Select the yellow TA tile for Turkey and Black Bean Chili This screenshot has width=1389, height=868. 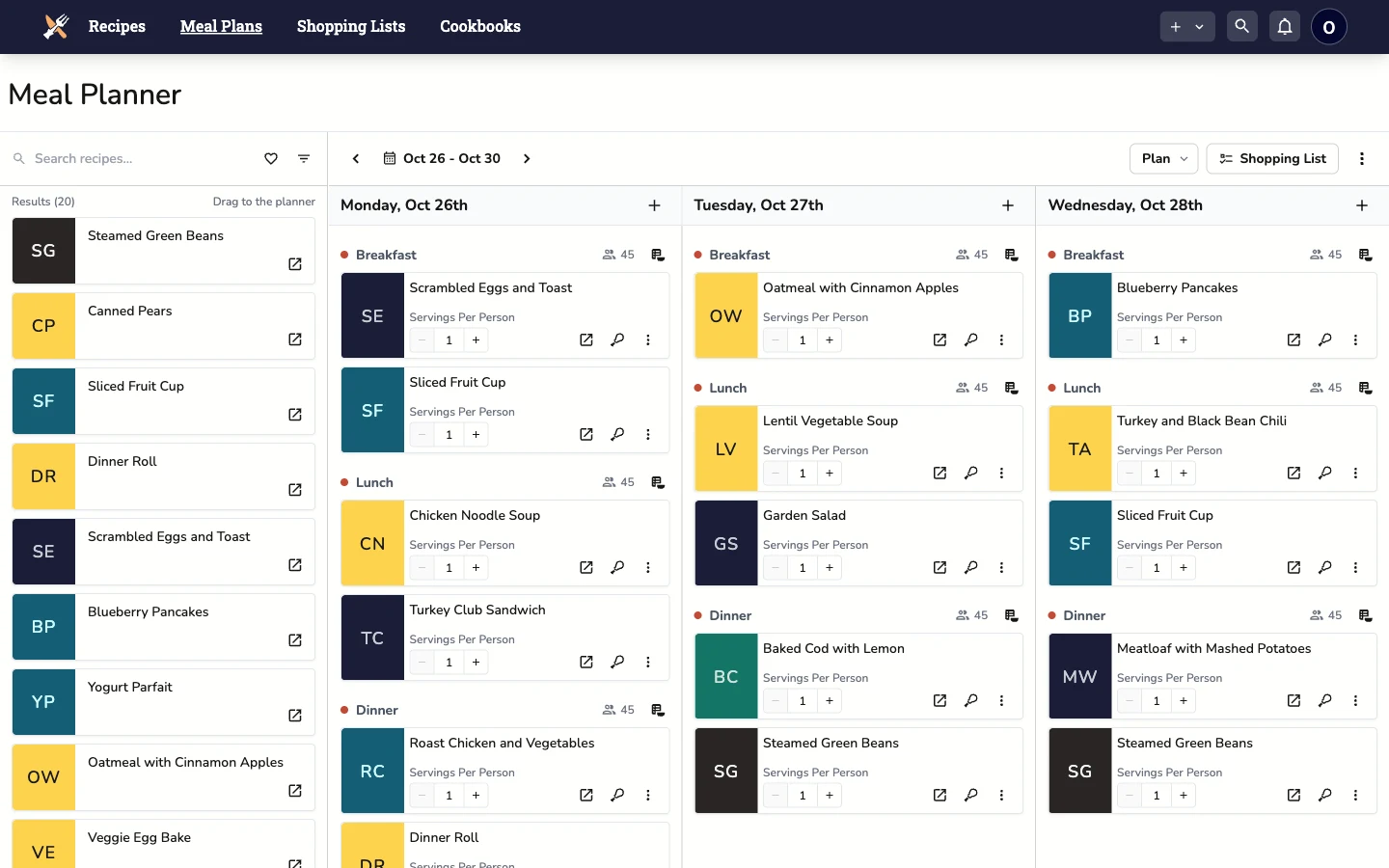pos(1080,448)
